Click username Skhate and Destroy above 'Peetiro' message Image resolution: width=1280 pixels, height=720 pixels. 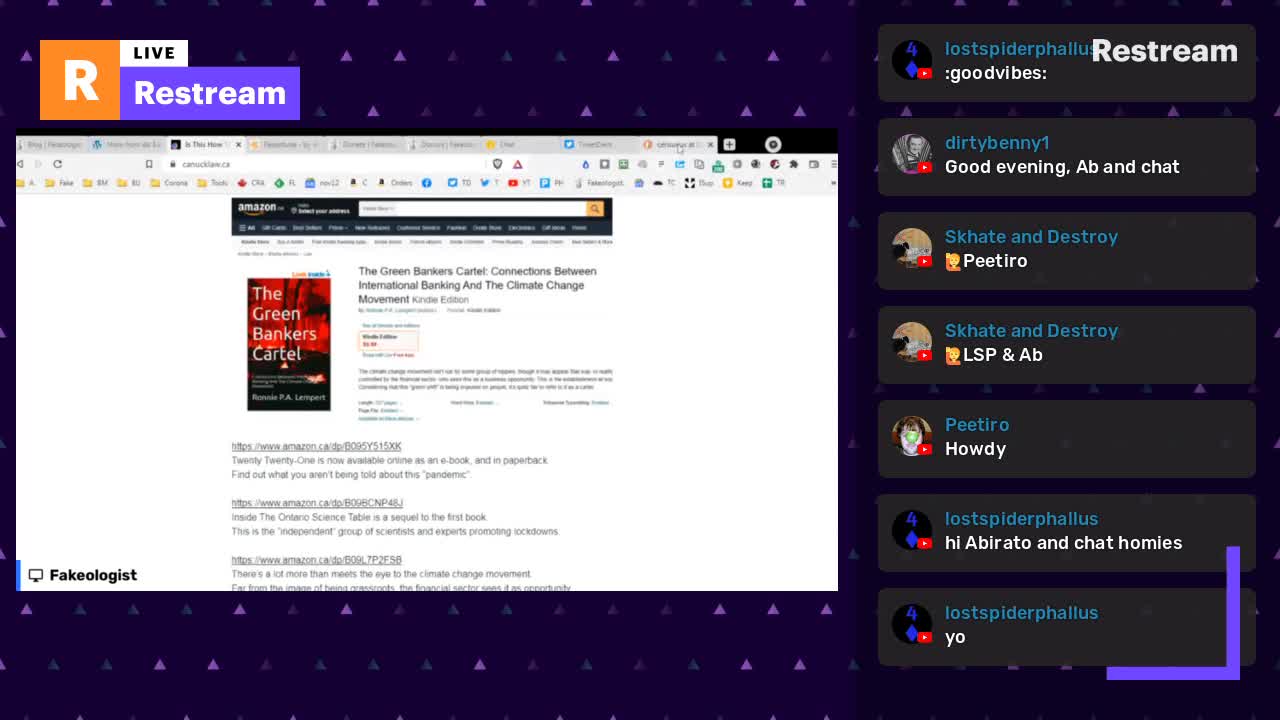1031,237
